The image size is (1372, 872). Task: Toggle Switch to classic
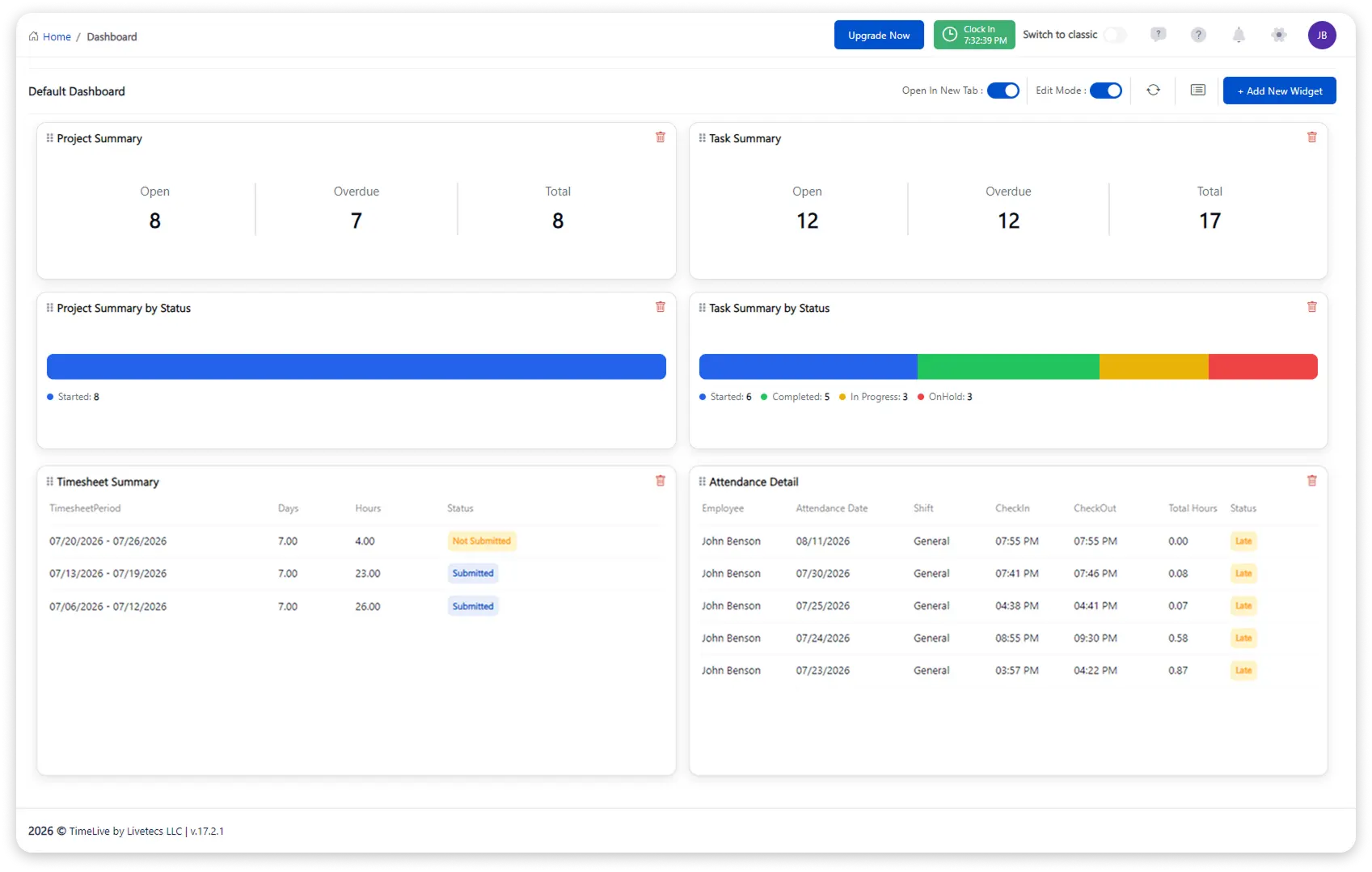click(1114, 35)
